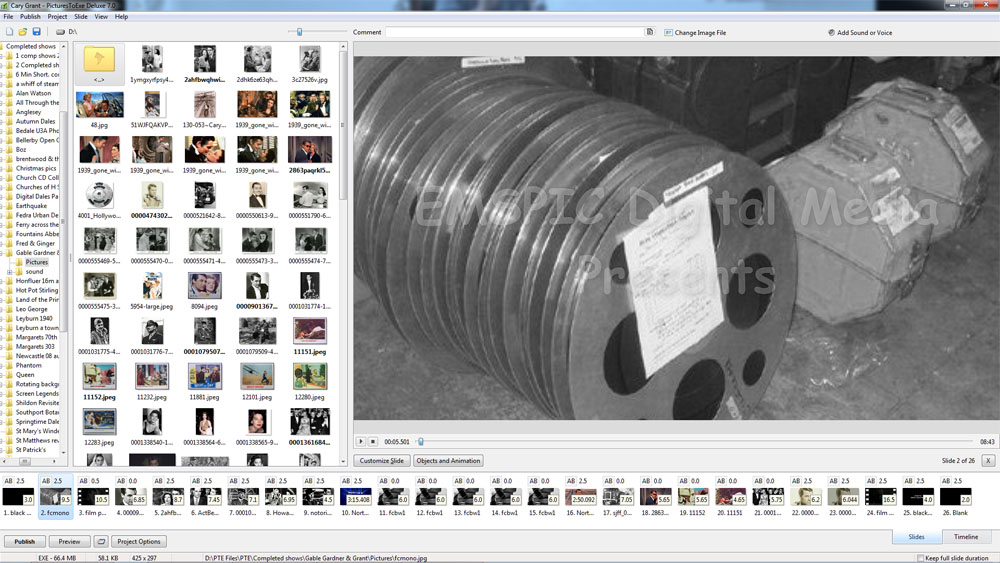Open Project Options
Viewport: 1000px width, 563px height.
click(139, 541)
